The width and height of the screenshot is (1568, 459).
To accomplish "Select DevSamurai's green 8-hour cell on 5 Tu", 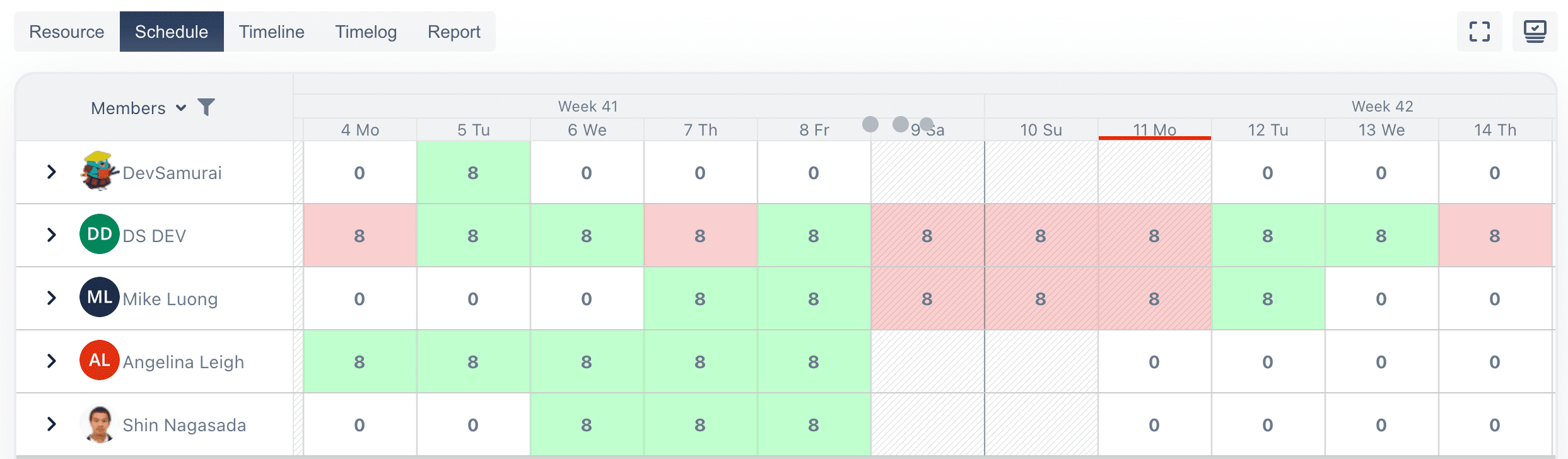I will [x=473, y=172].
